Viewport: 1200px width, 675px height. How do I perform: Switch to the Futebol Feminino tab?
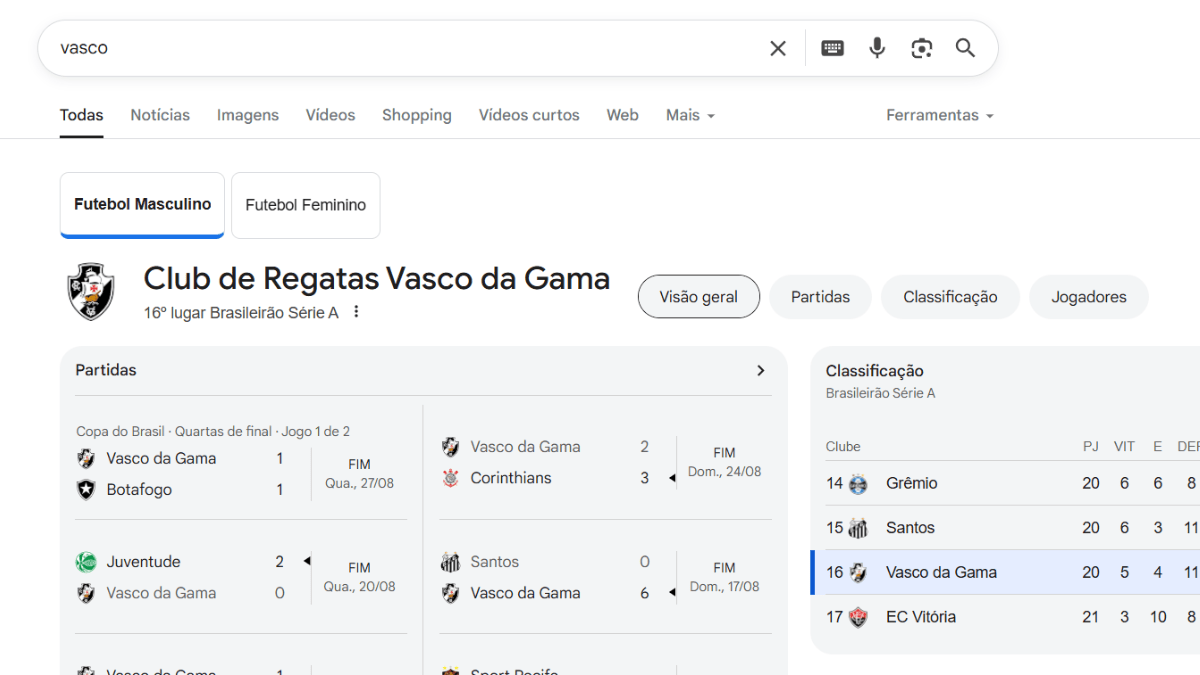tap(305, 205)
